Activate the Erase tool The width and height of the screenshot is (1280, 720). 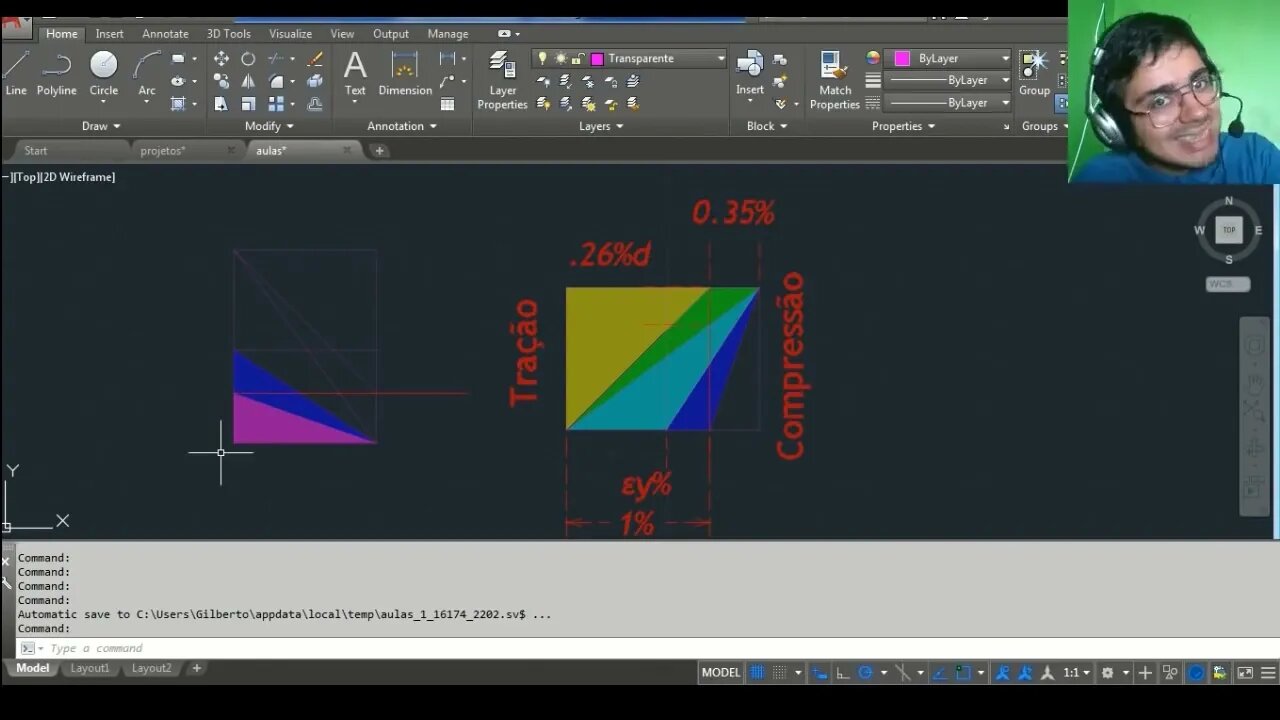(x=315, y=59)
